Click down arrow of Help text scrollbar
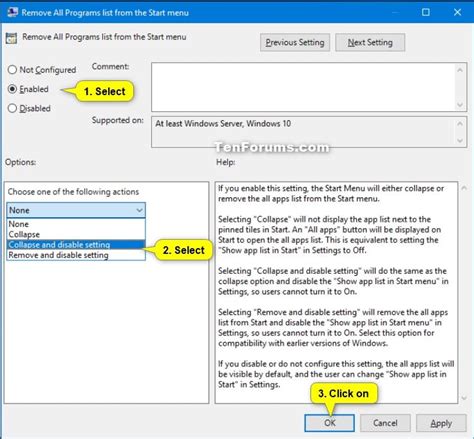 [x=464, y=398]
